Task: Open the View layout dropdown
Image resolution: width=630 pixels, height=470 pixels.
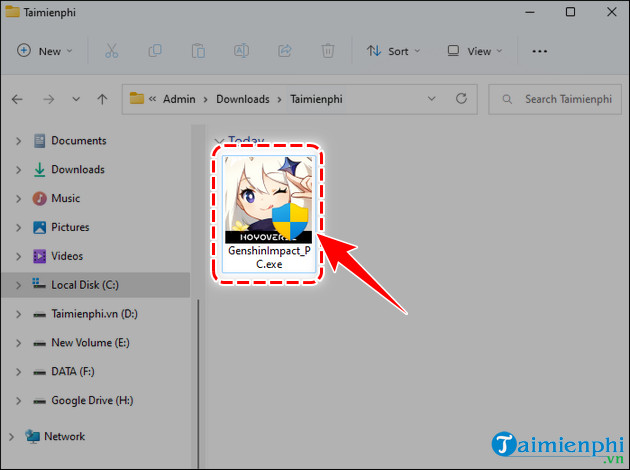Action: 475,51
